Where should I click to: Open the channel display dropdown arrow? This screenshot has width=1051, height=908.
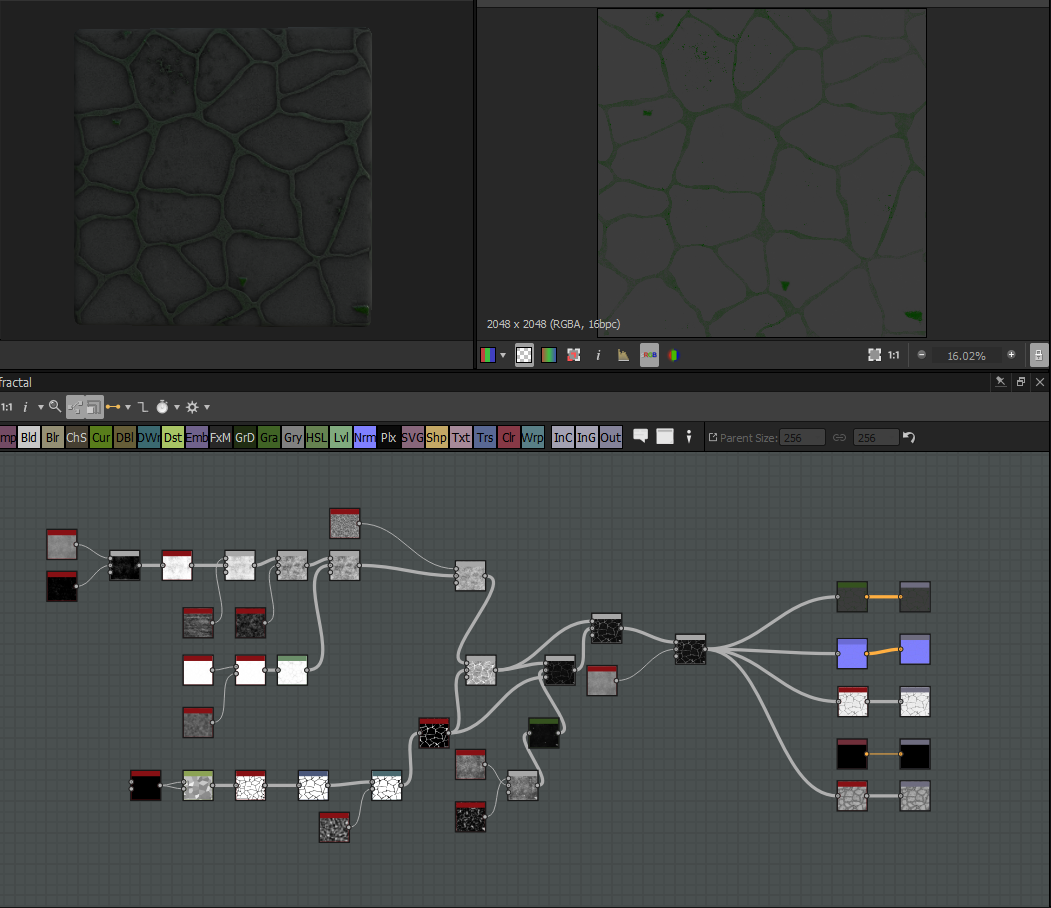pyautogui.click(x=503, y=355)
